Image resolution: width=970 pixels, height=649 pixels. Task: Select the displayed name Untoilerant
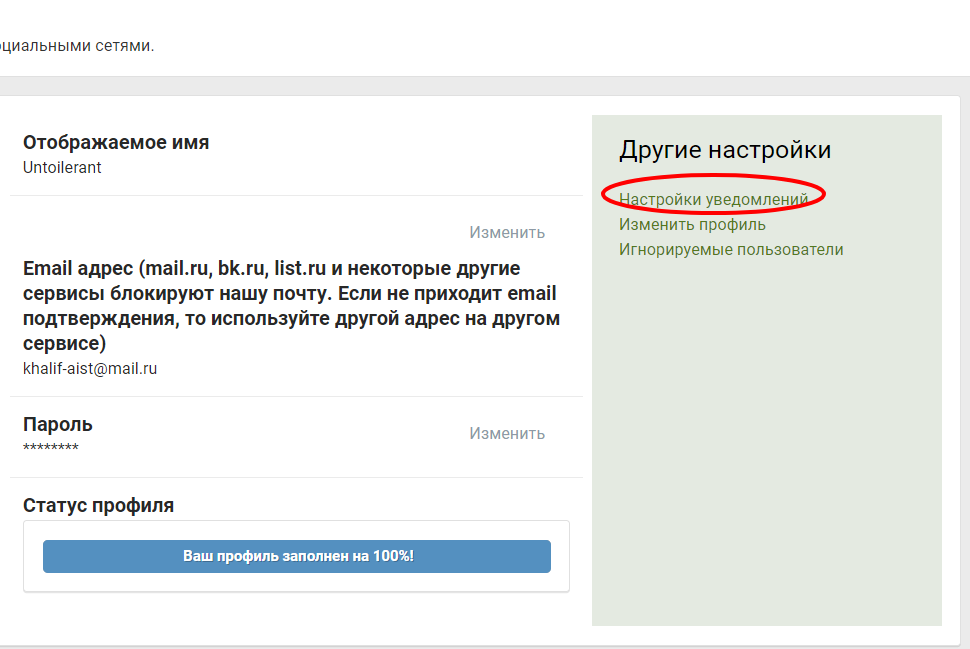[x=62, y=168]
